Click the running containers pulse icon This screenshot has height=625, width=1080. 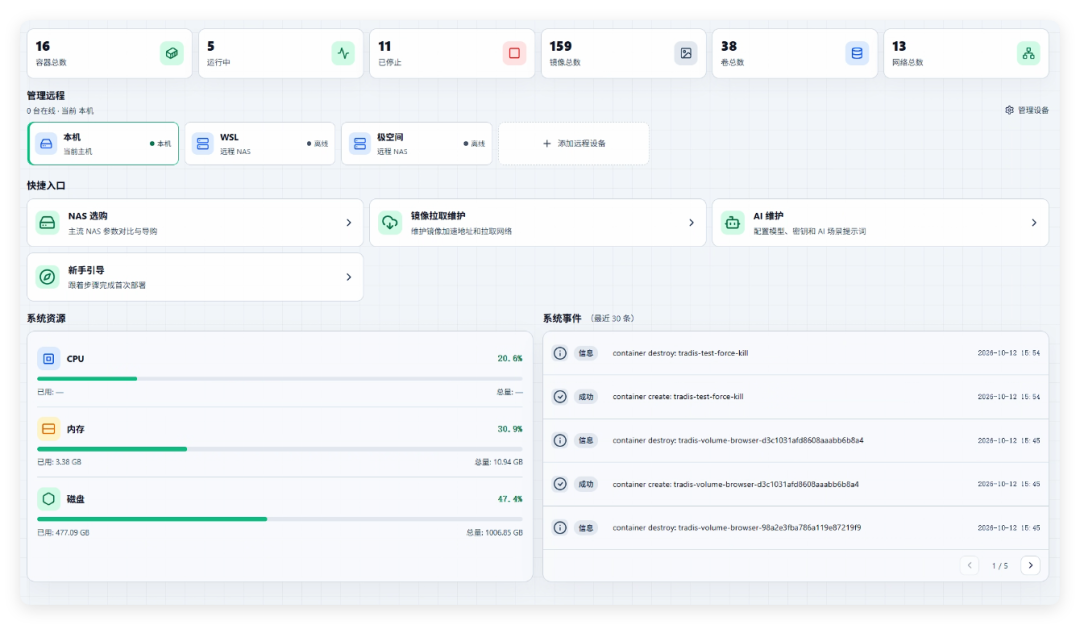pyautogui.click(x=343, y=53)
